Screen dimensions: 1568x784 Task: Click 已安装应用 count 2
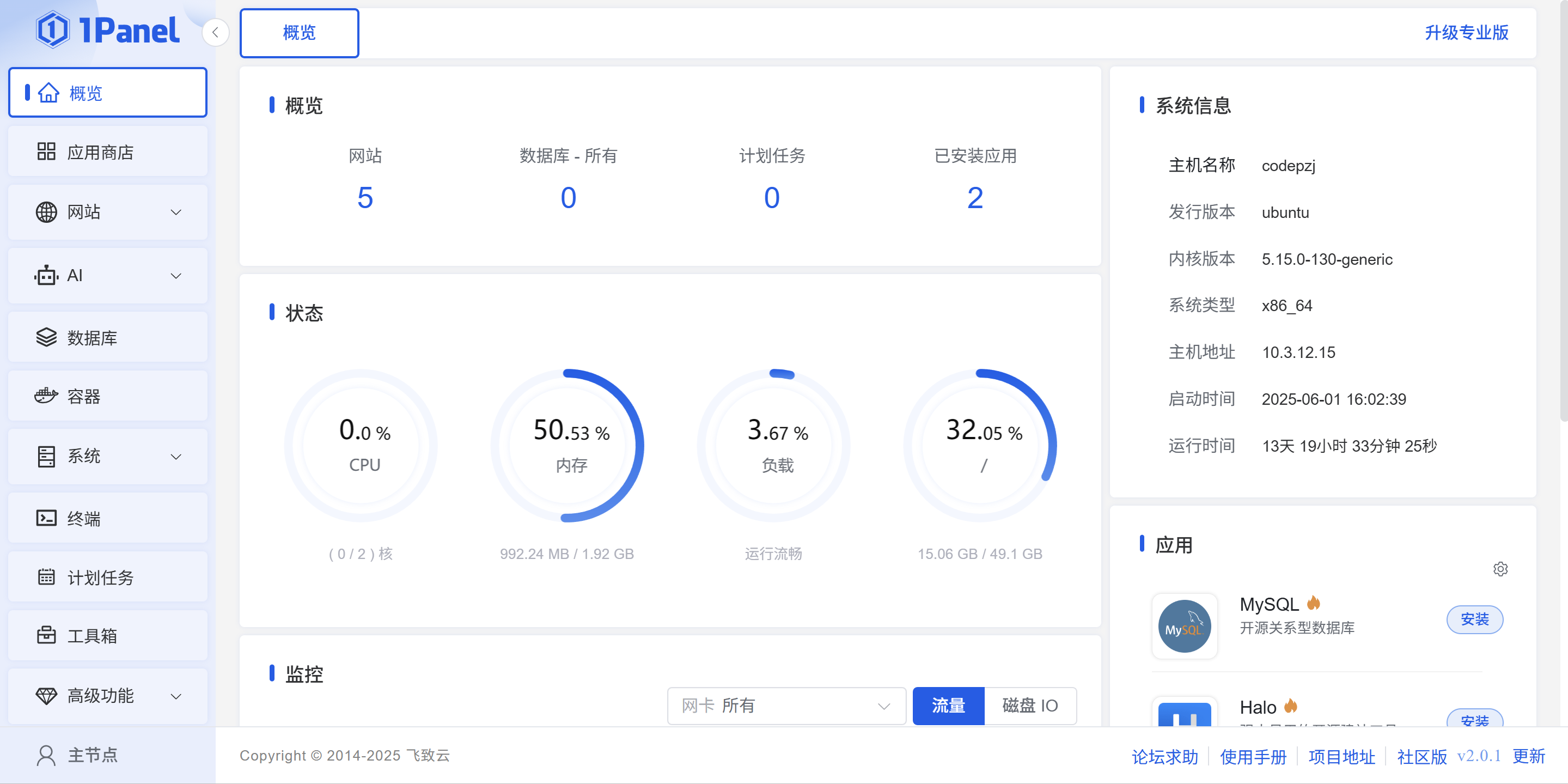[x=974, y=198]
